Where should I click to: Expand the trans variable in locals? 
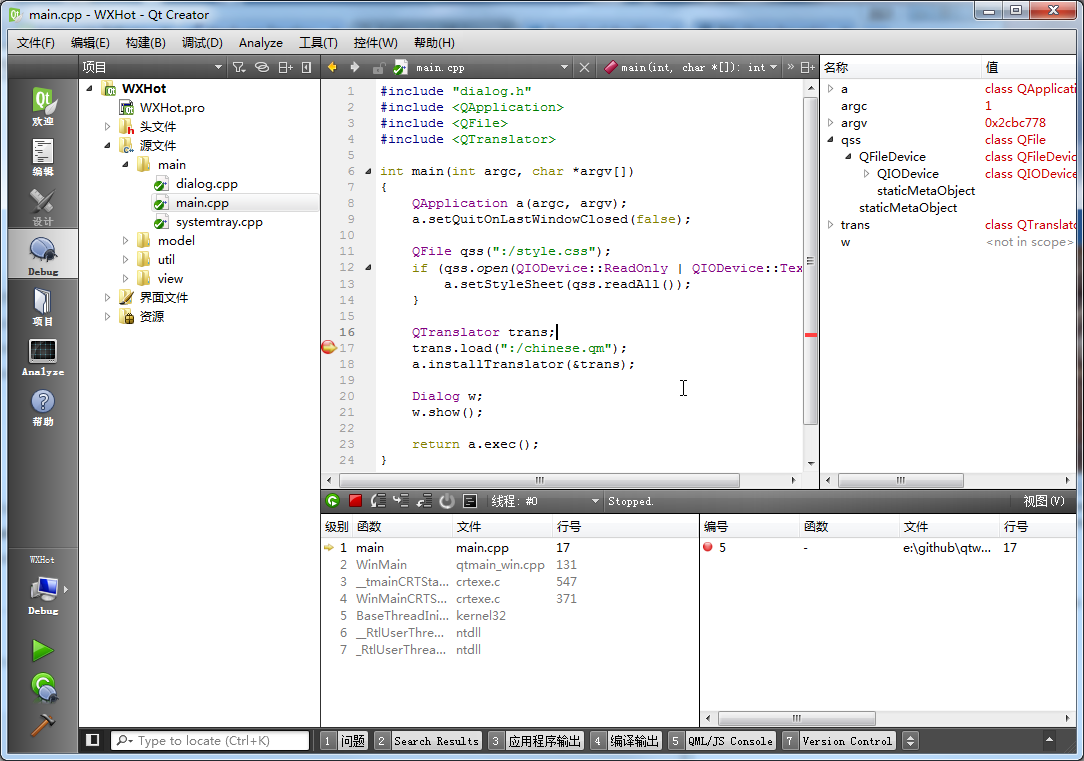tap(830, 225)
